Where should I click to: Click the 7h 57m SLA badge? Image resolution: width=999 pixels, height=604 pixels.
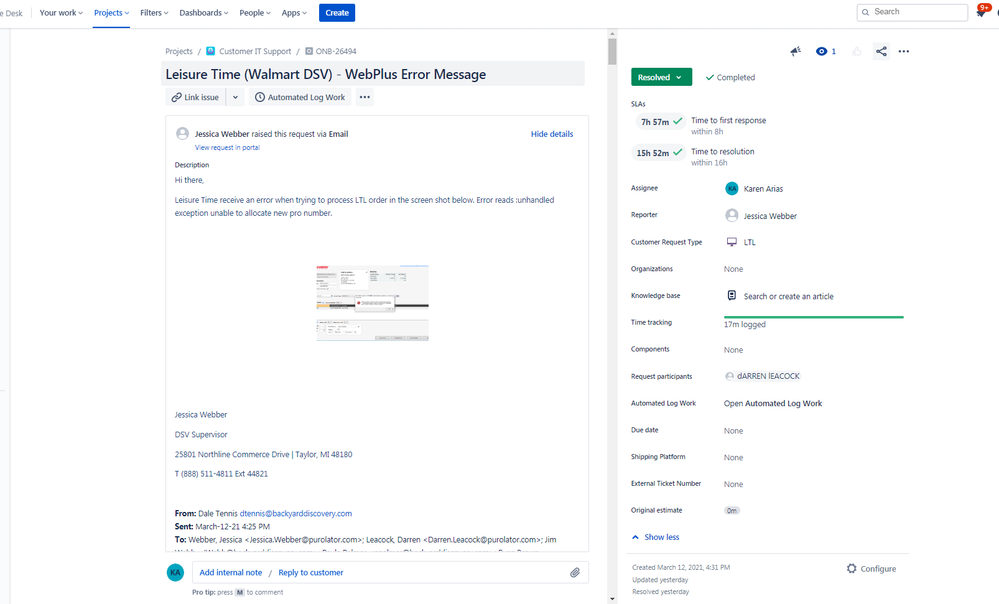tap(660, 121)
